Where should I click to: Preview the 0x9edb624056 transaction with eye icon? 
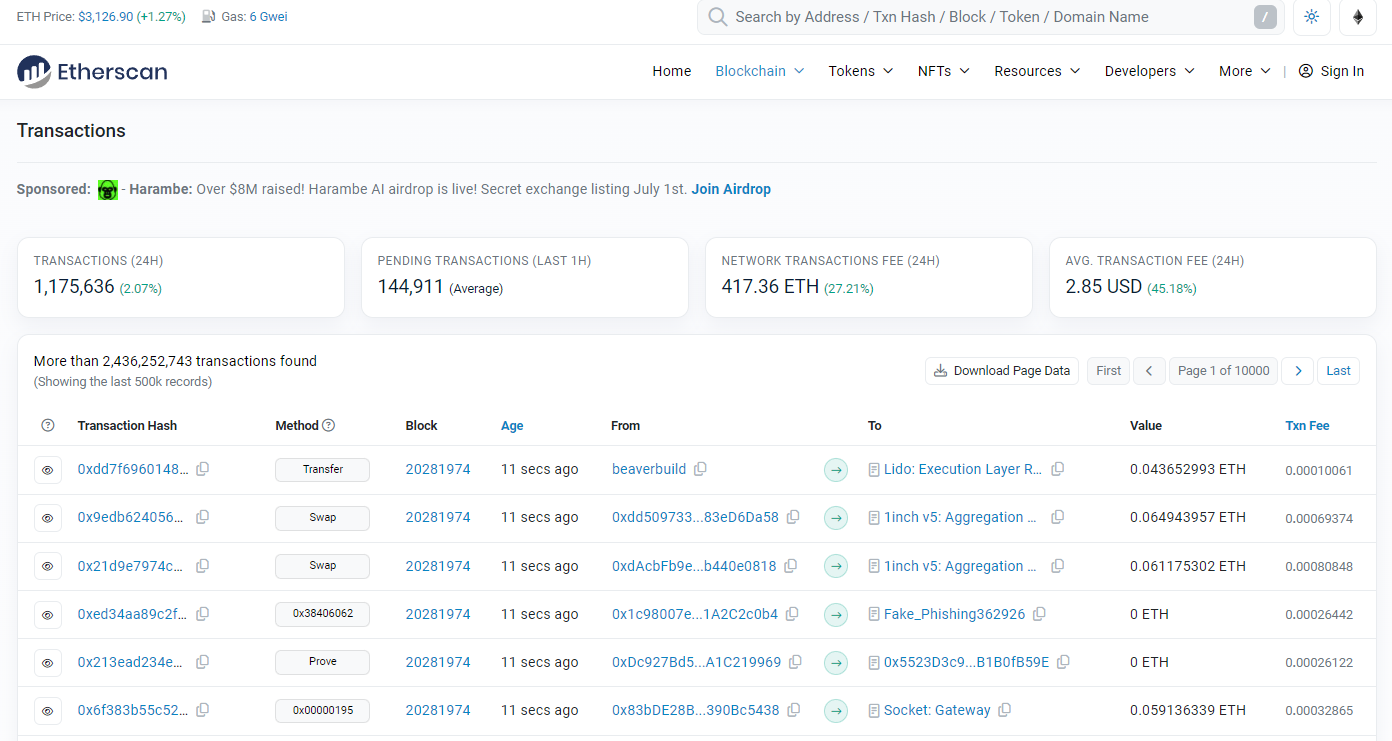click(x=48, y=518)
